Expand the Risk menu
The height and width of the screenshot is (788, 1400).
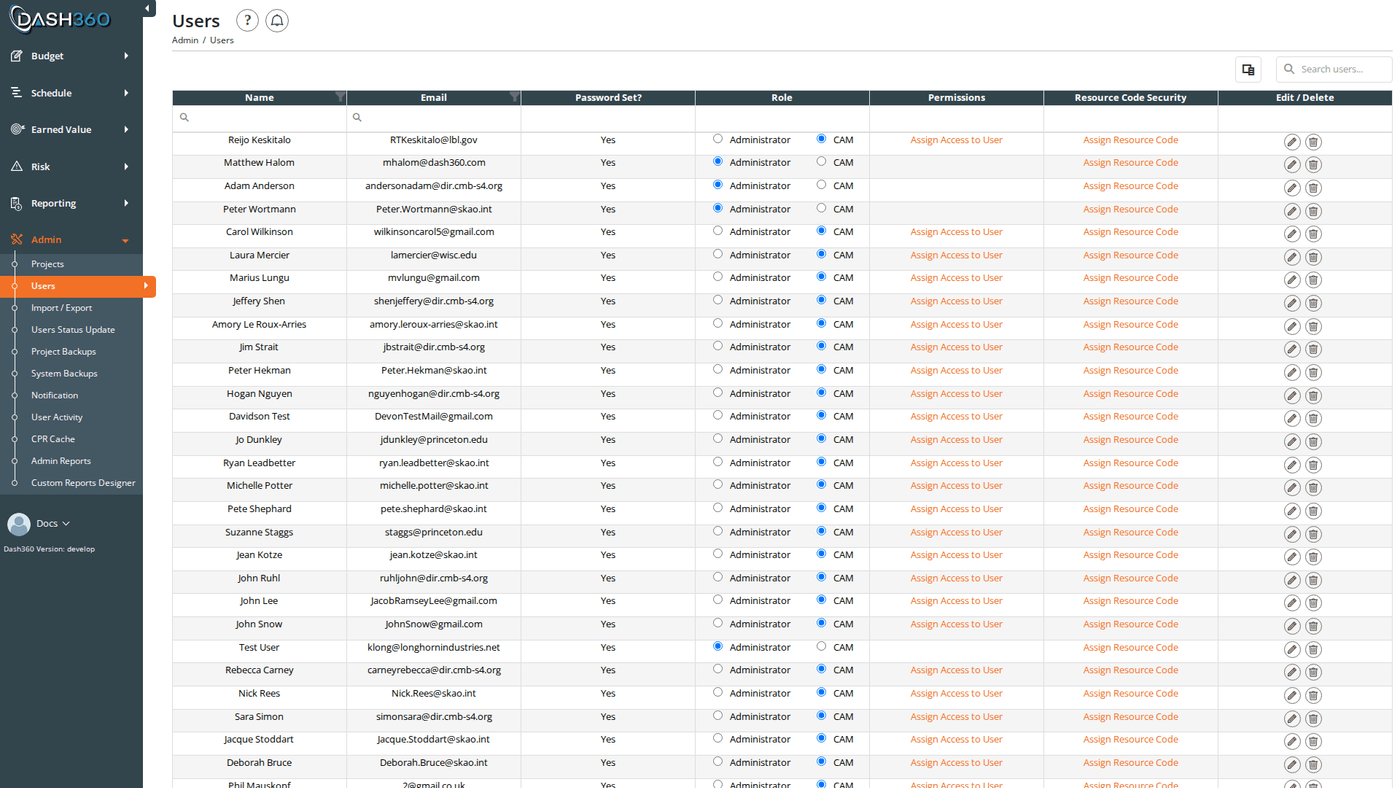click(x=70, y=167)
